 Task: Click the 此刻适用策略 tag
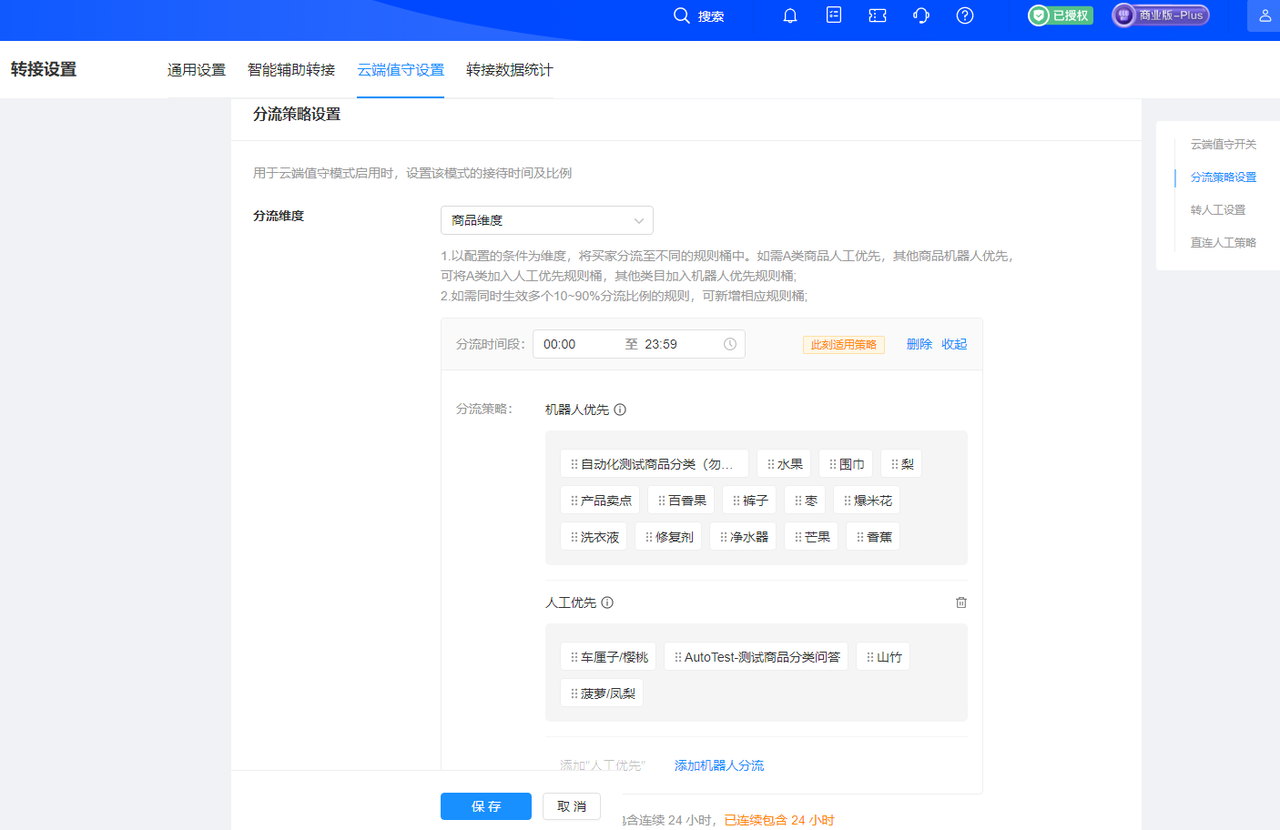point(843,344)
